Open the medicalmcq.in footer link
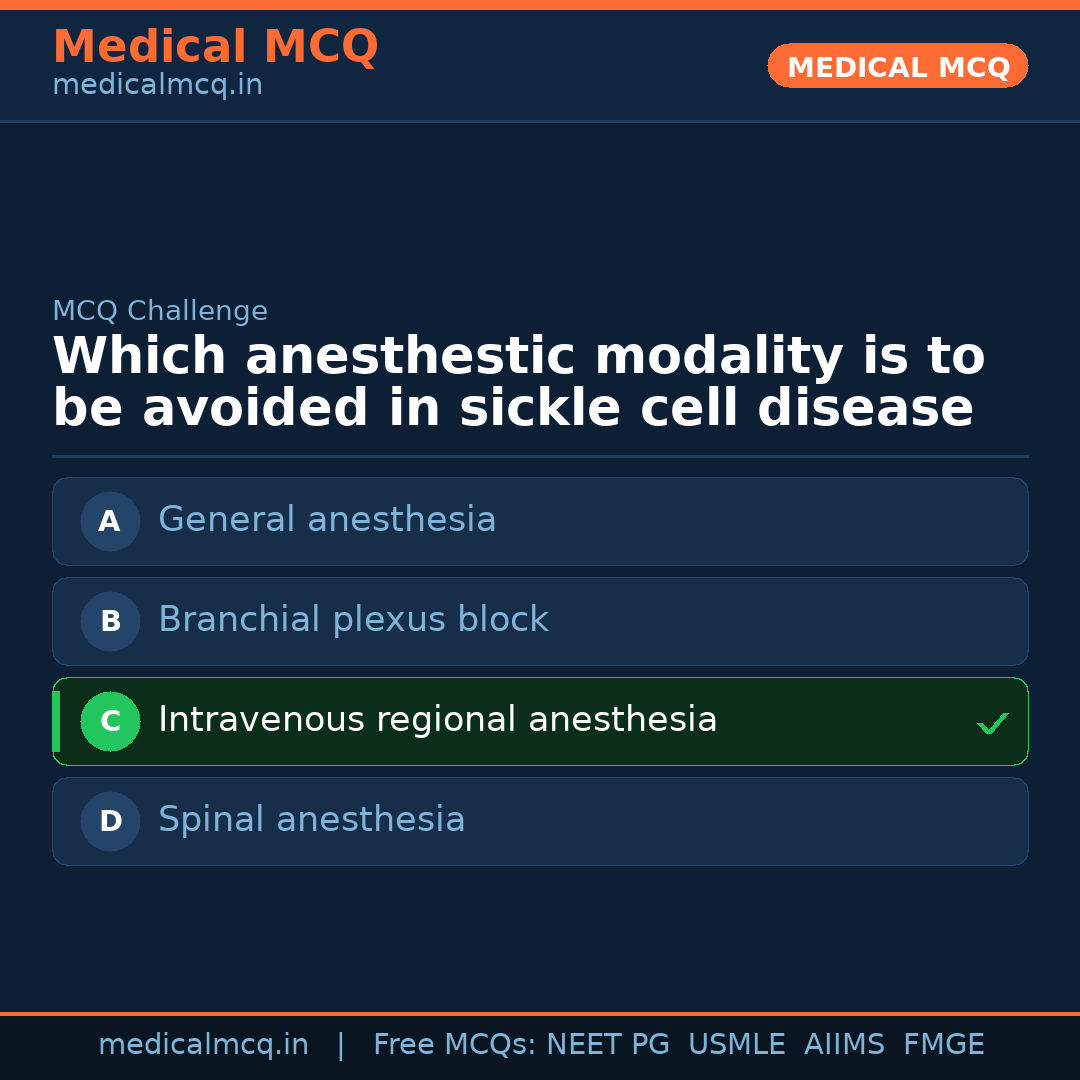Image resolution: width=1080 pixels, height=1080 pixels. click(203, 1045)
